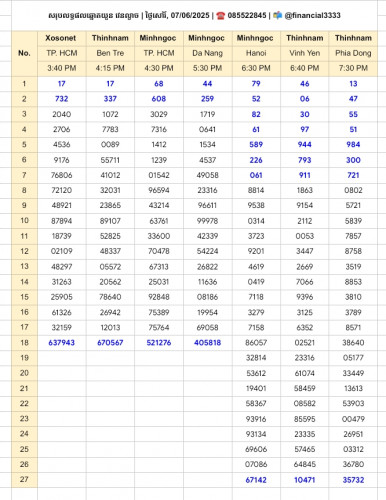Select cell with value 637943
386x500 pixels.
tap(62, 343)
